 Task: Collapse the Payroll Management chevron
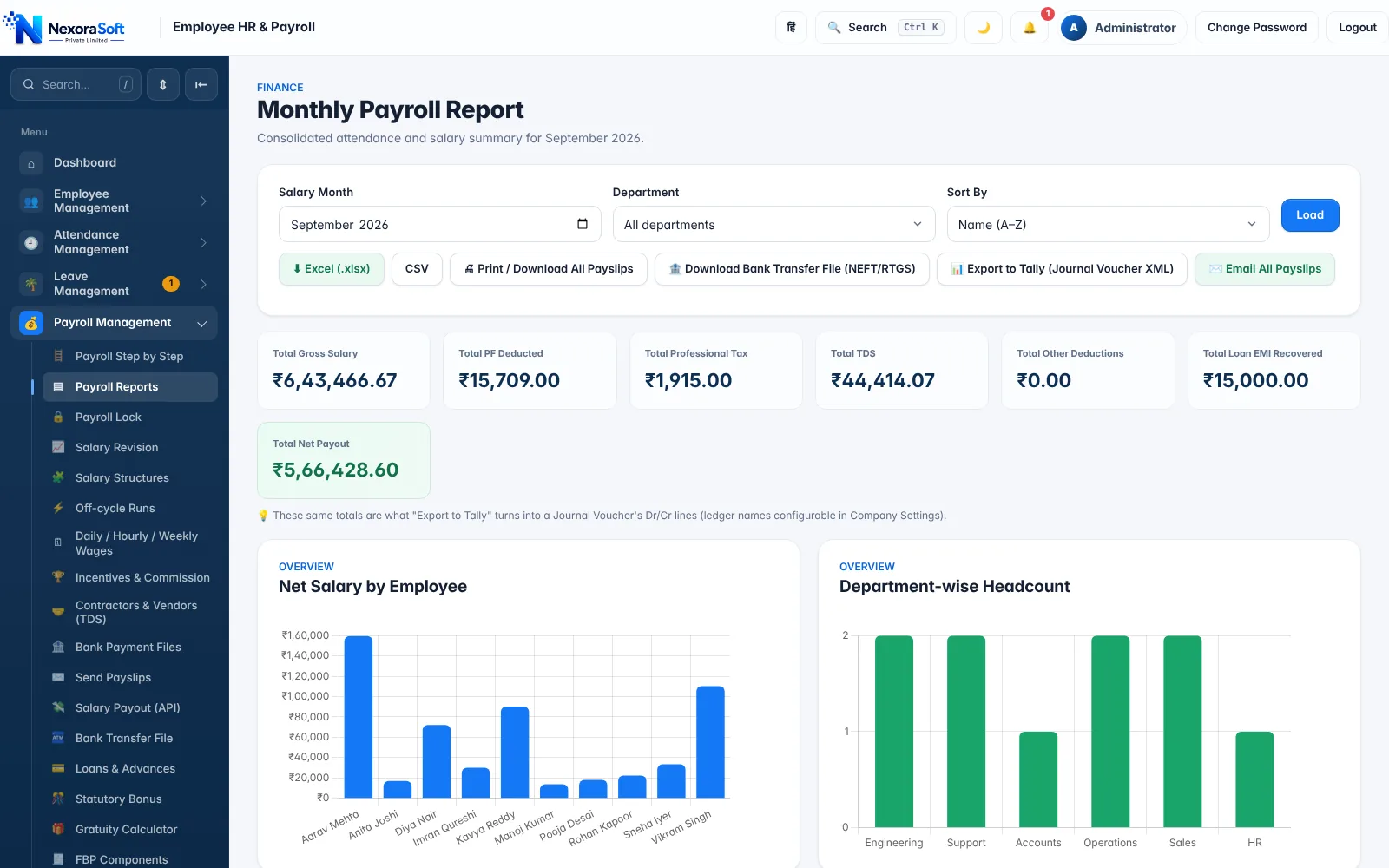click(x=202, y=323)
